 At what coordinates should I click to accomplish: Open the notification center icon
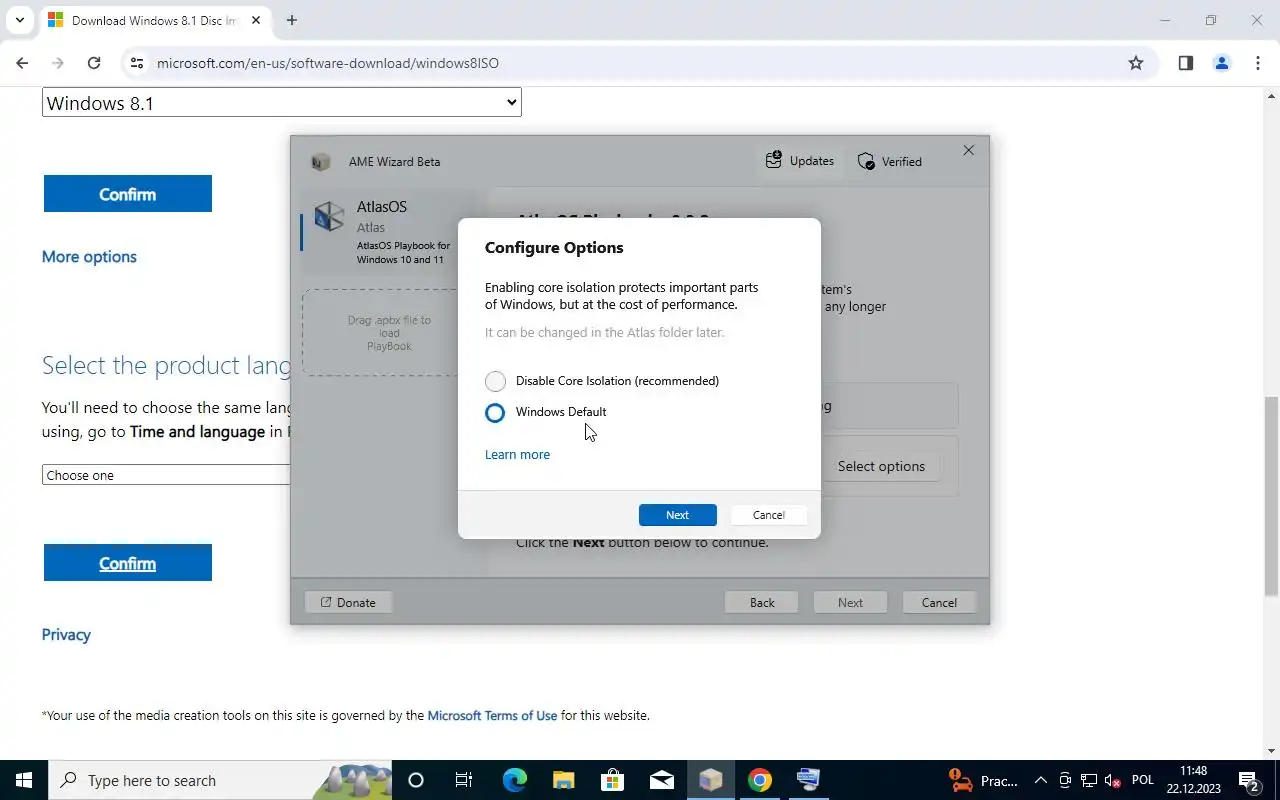click(x=1248, y=780)
